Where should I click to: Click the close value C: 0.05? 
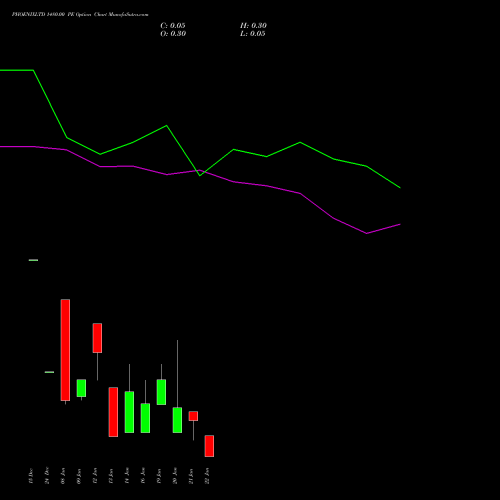coord(173,26)
